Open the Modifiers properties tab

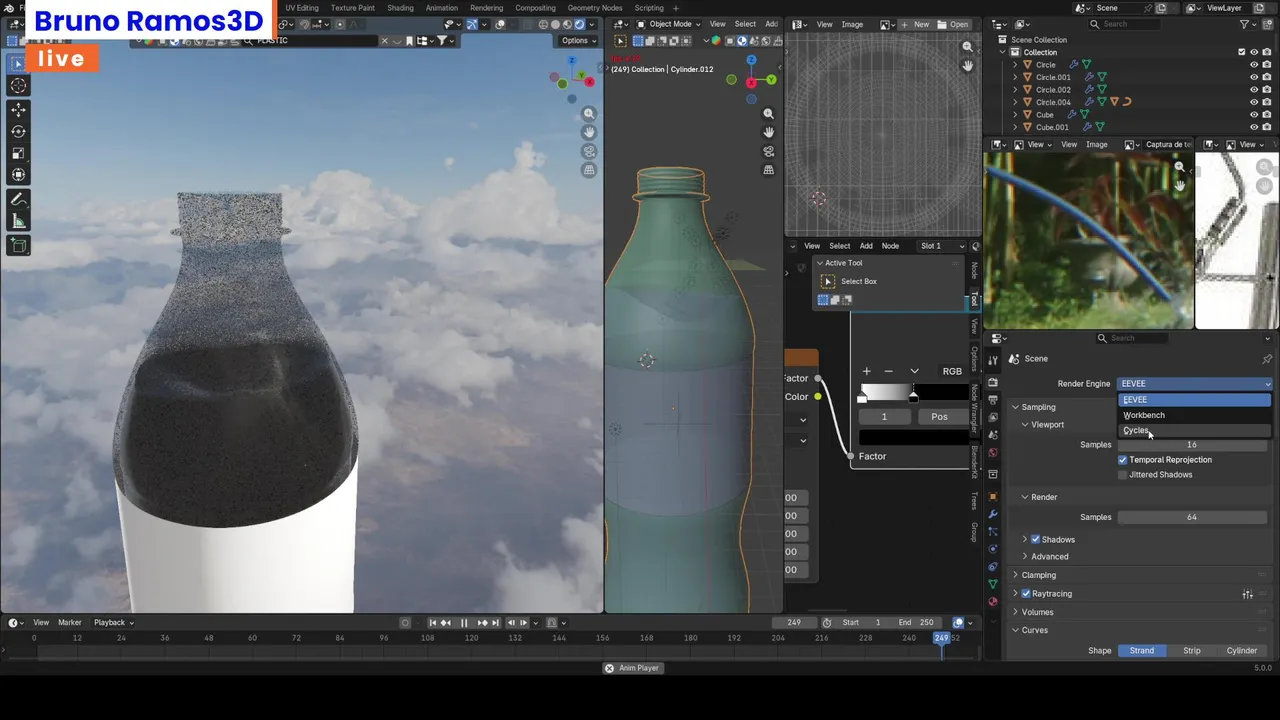[993, 514]
